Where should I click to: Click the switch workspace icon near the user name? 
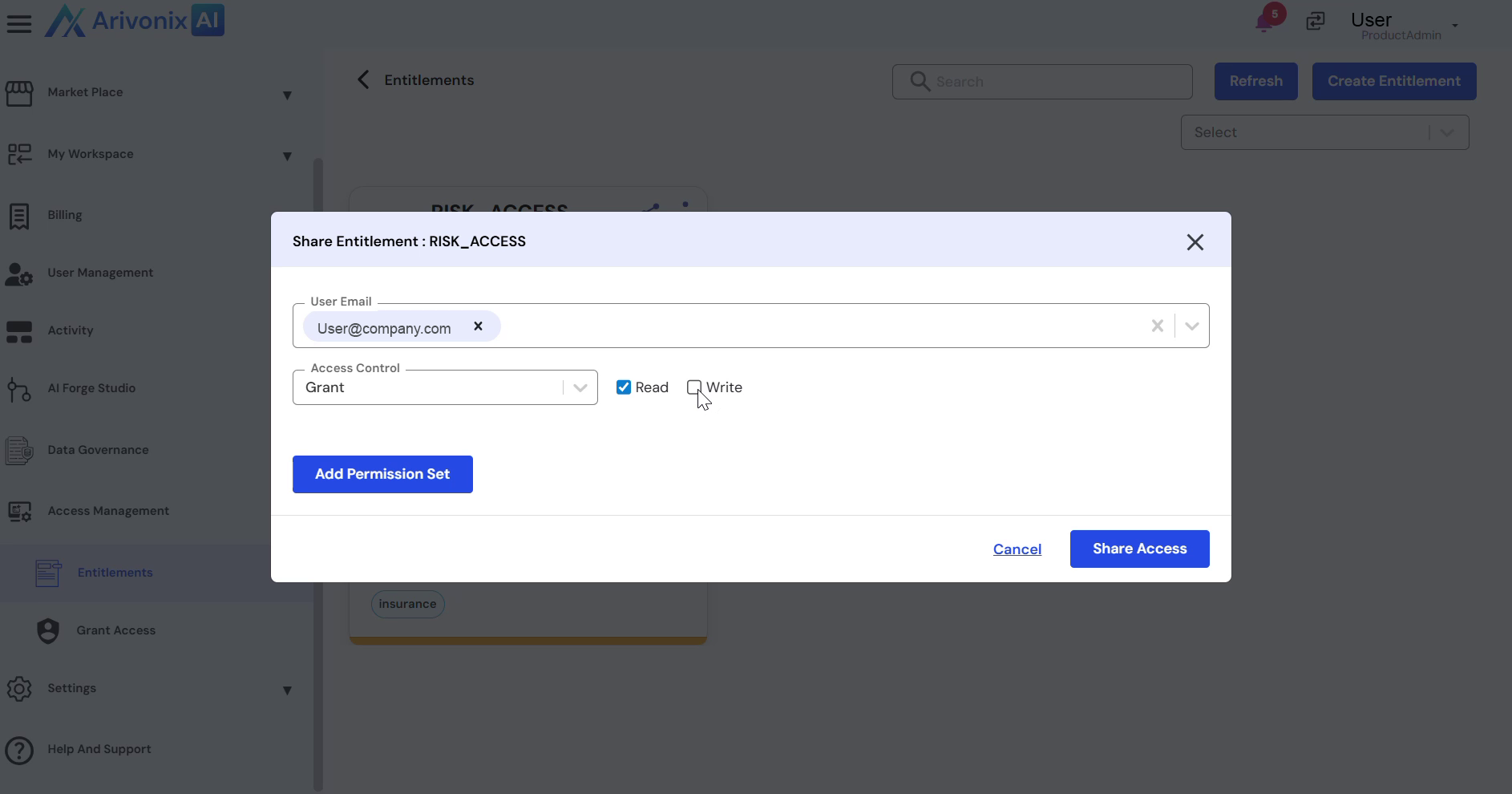click(x=1316, y=21)
